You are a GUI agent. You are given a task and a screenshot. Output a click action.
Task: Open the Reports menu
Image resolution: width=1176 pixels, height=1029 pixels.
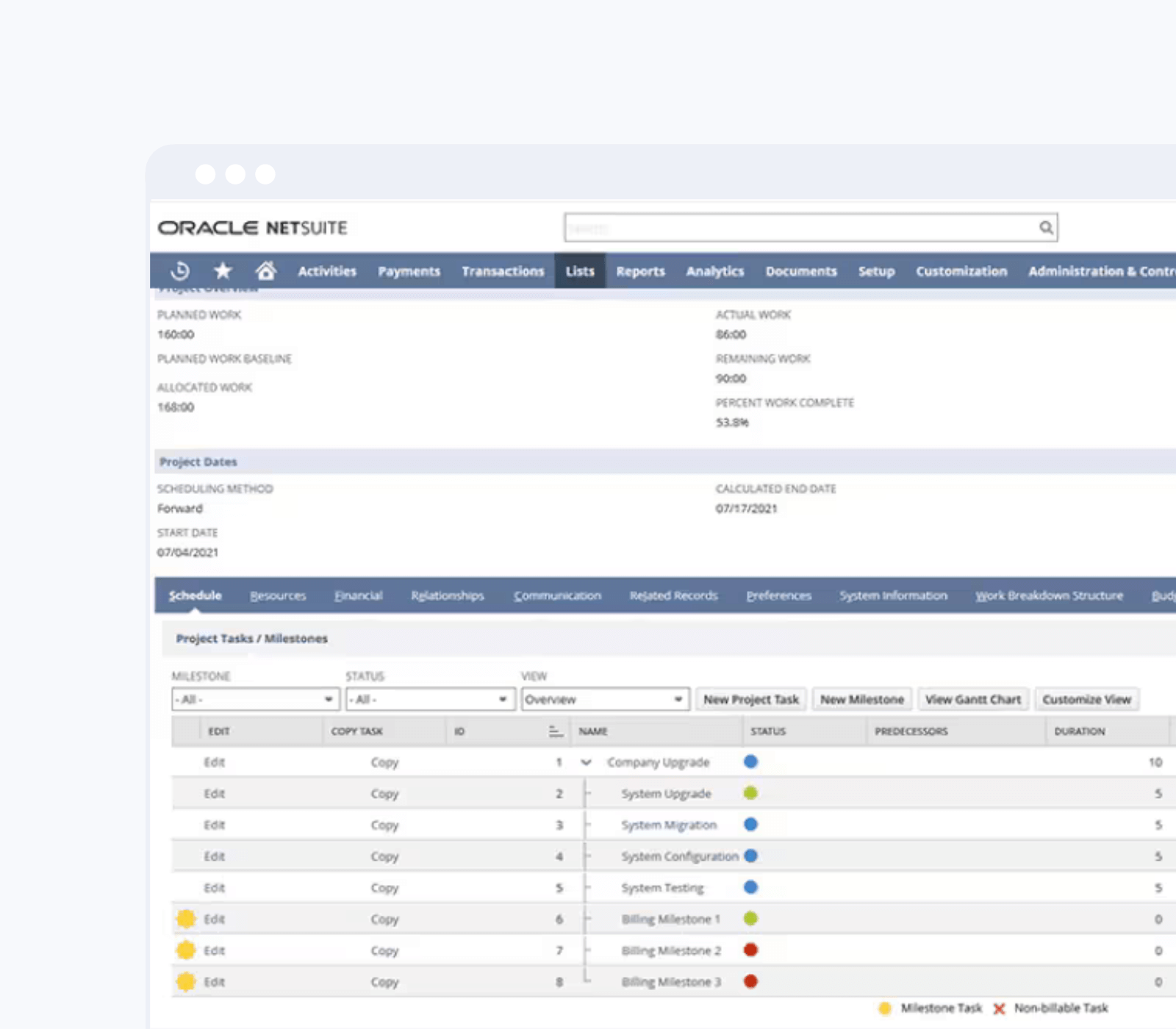click(640, 271)
